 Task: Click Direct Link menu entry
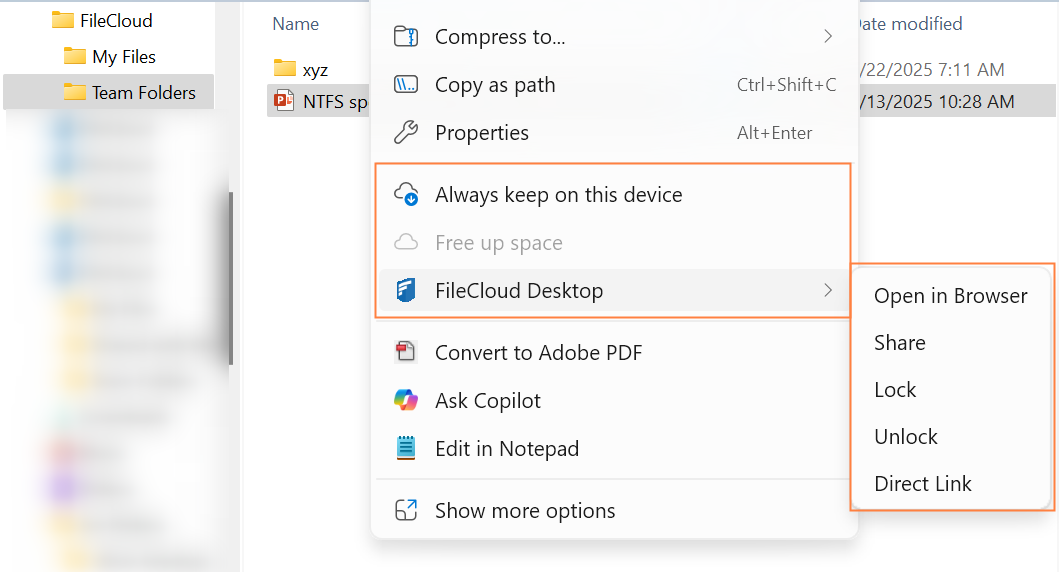[x=922, y=484]
